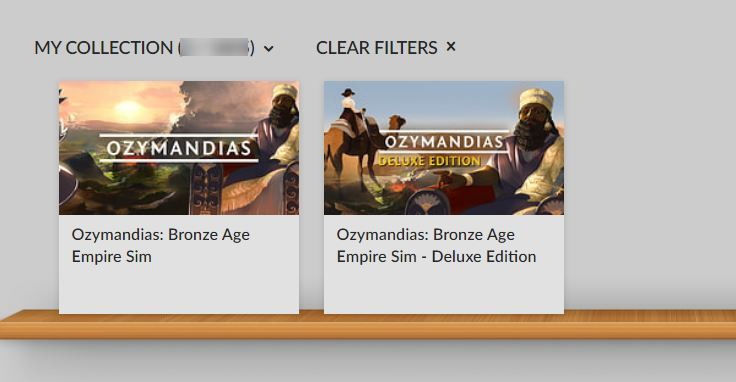Click the blurred collection count in parentheses
The image size is (736, 382).
(215, 47)
